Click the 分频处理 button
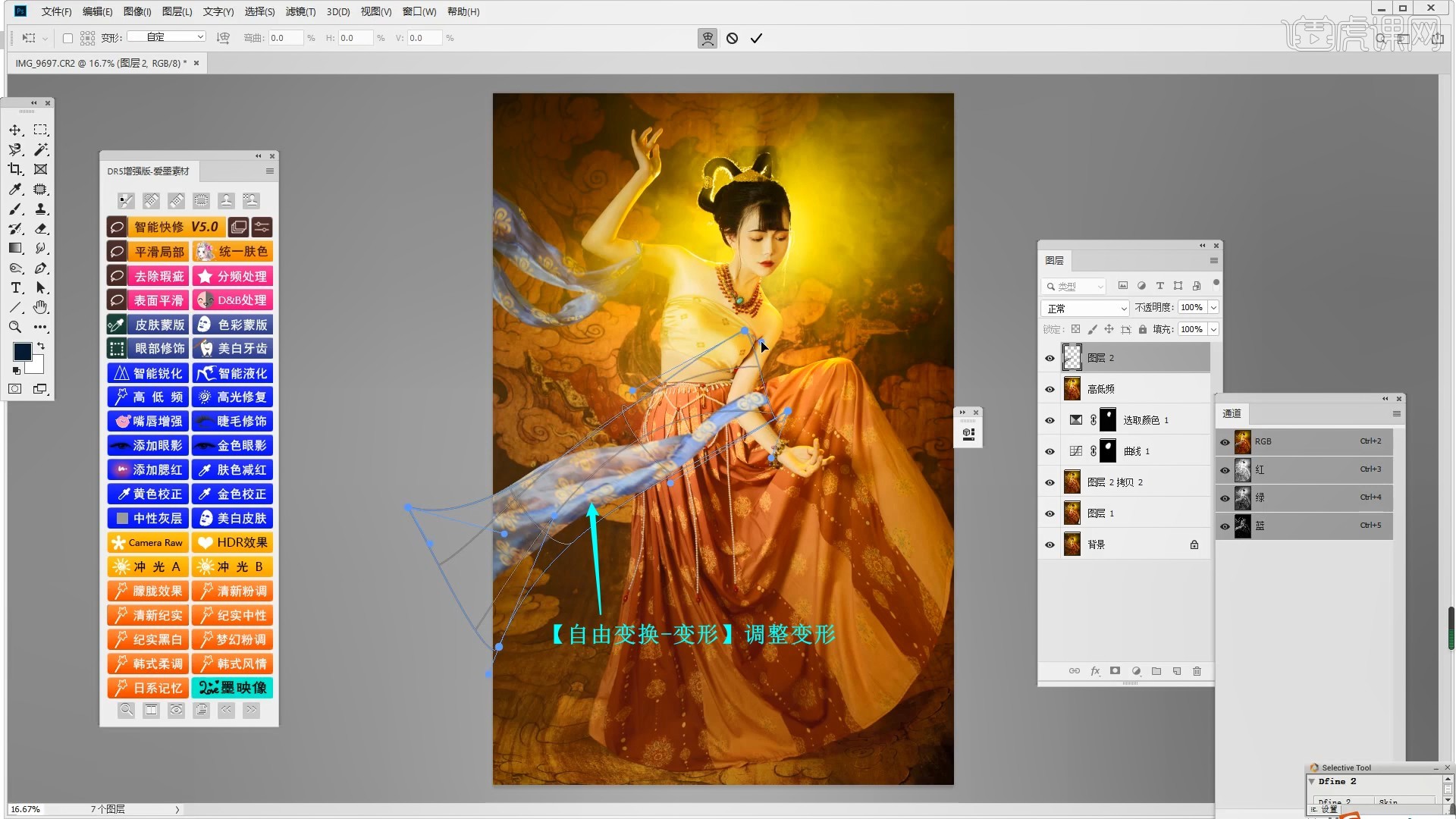This screenshot has height=819, width=1456. [x=233, y=276]
